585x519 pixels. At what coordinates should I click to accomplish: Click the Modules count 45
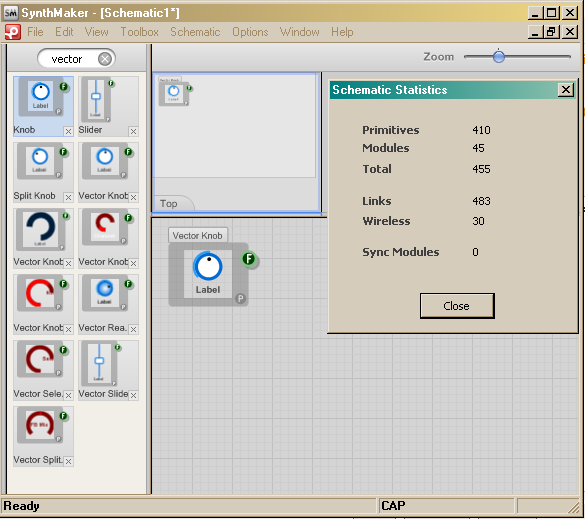coord(478,148)
